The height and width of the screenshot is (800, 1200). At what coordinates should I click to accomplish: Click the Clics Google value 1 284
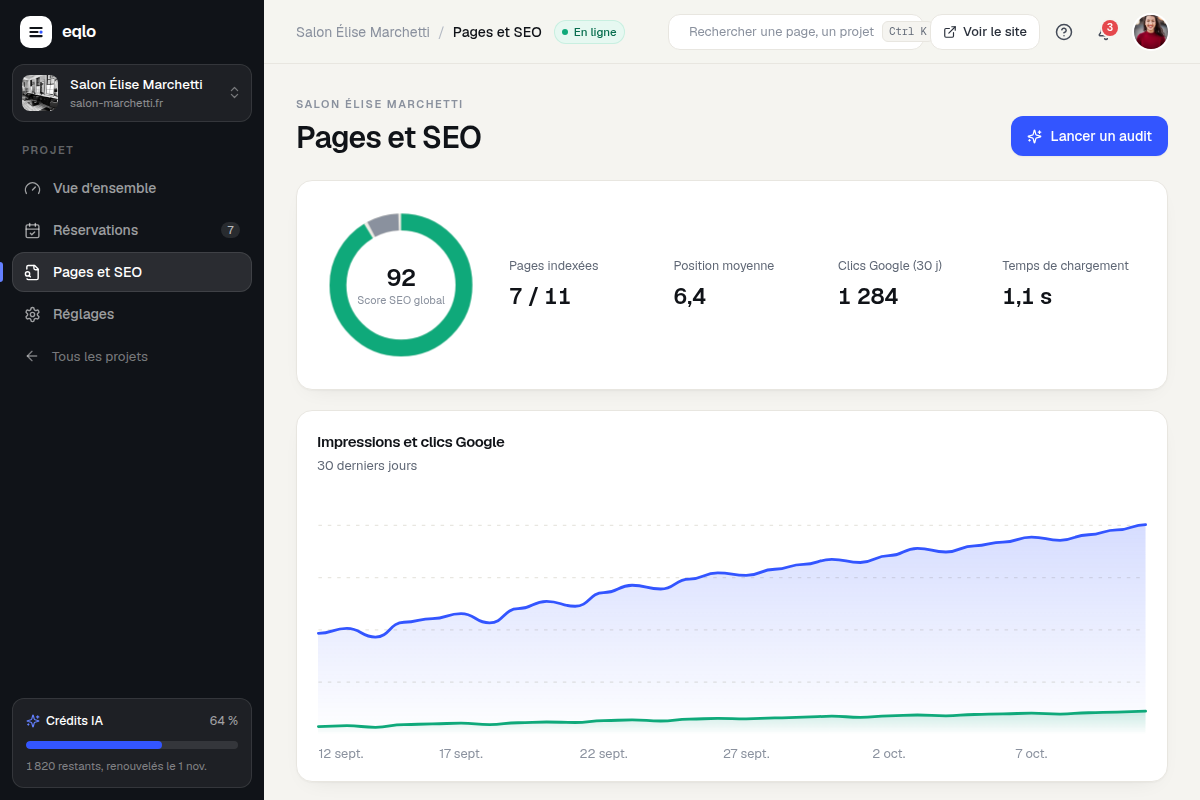(x=868, y=297)
